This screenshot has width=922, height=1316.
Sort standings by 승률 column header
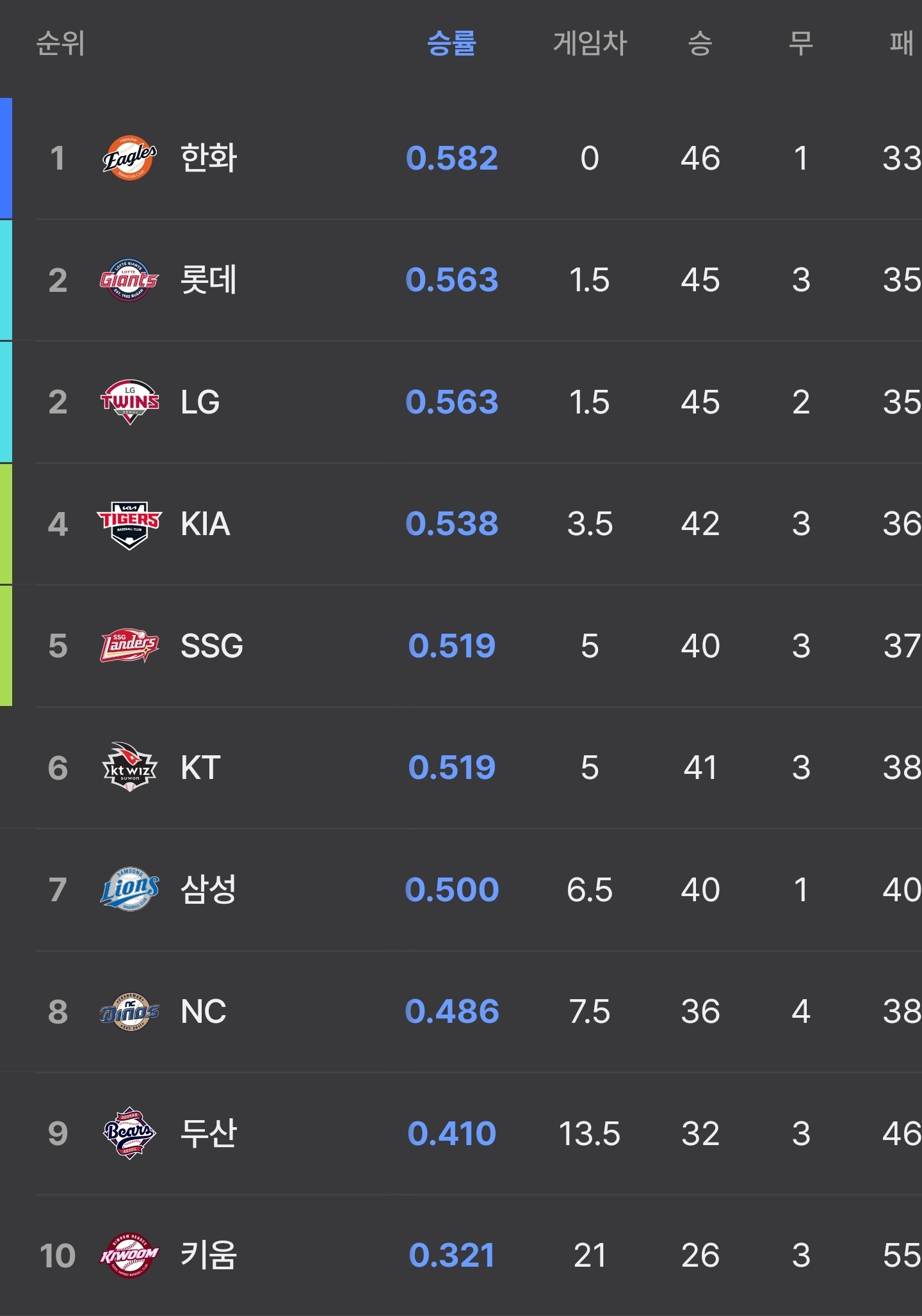pos(451,44)
